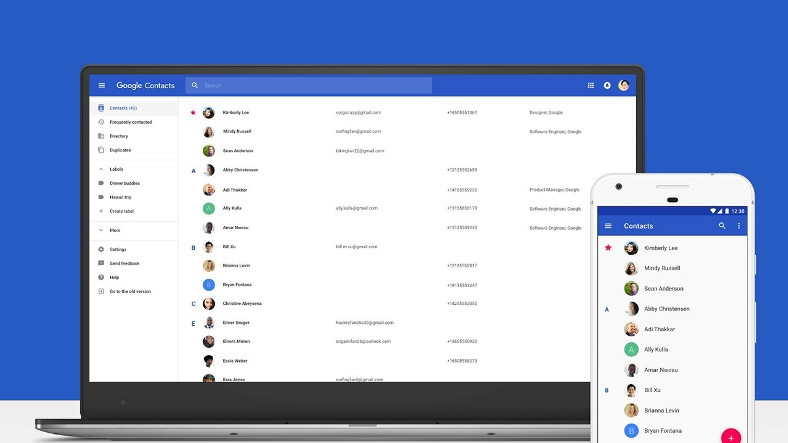Collapse the Labels section in sidebar

[101, 169]
